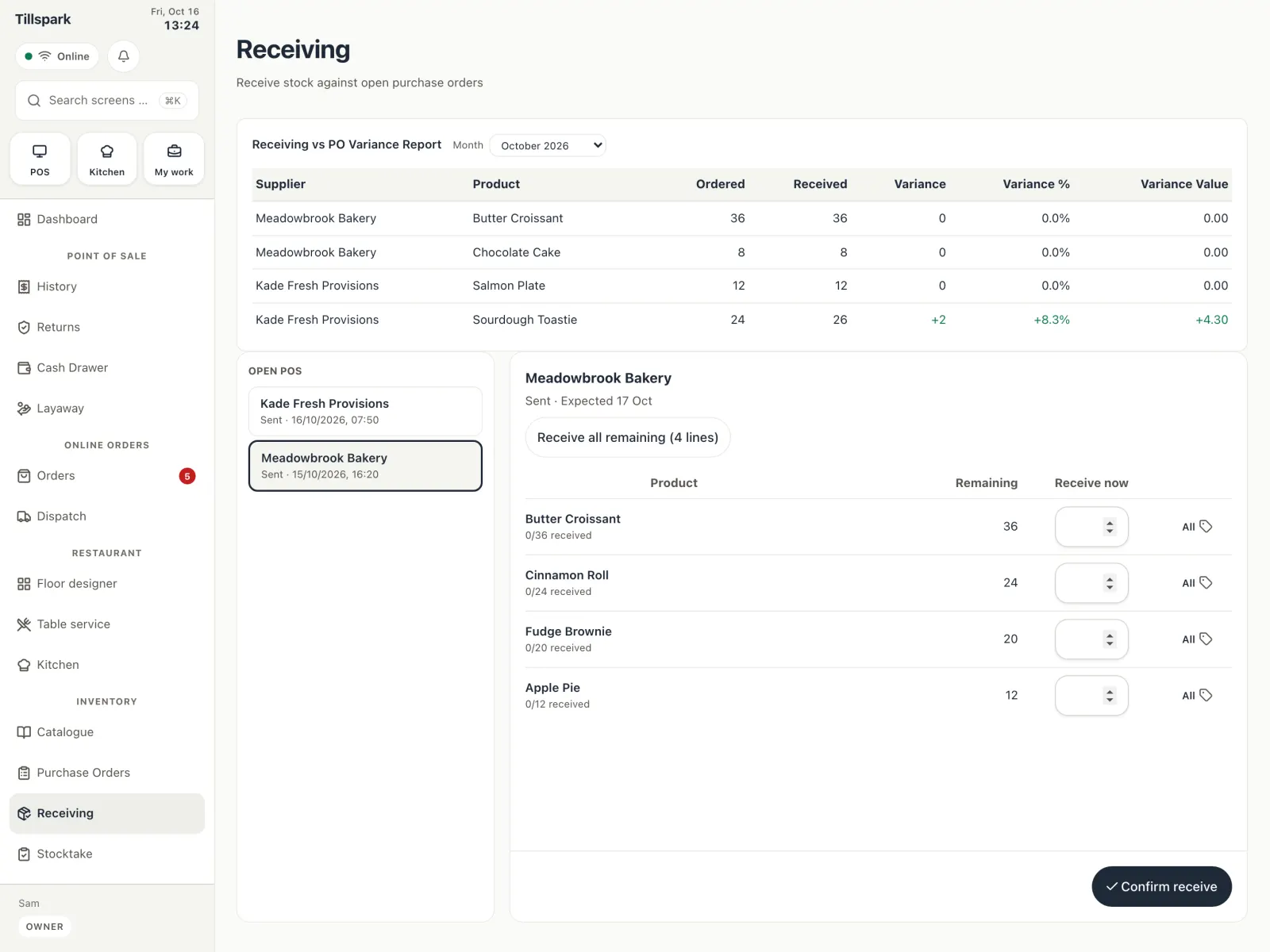
Task: Click the Search screens field
Action: (107, 101)
